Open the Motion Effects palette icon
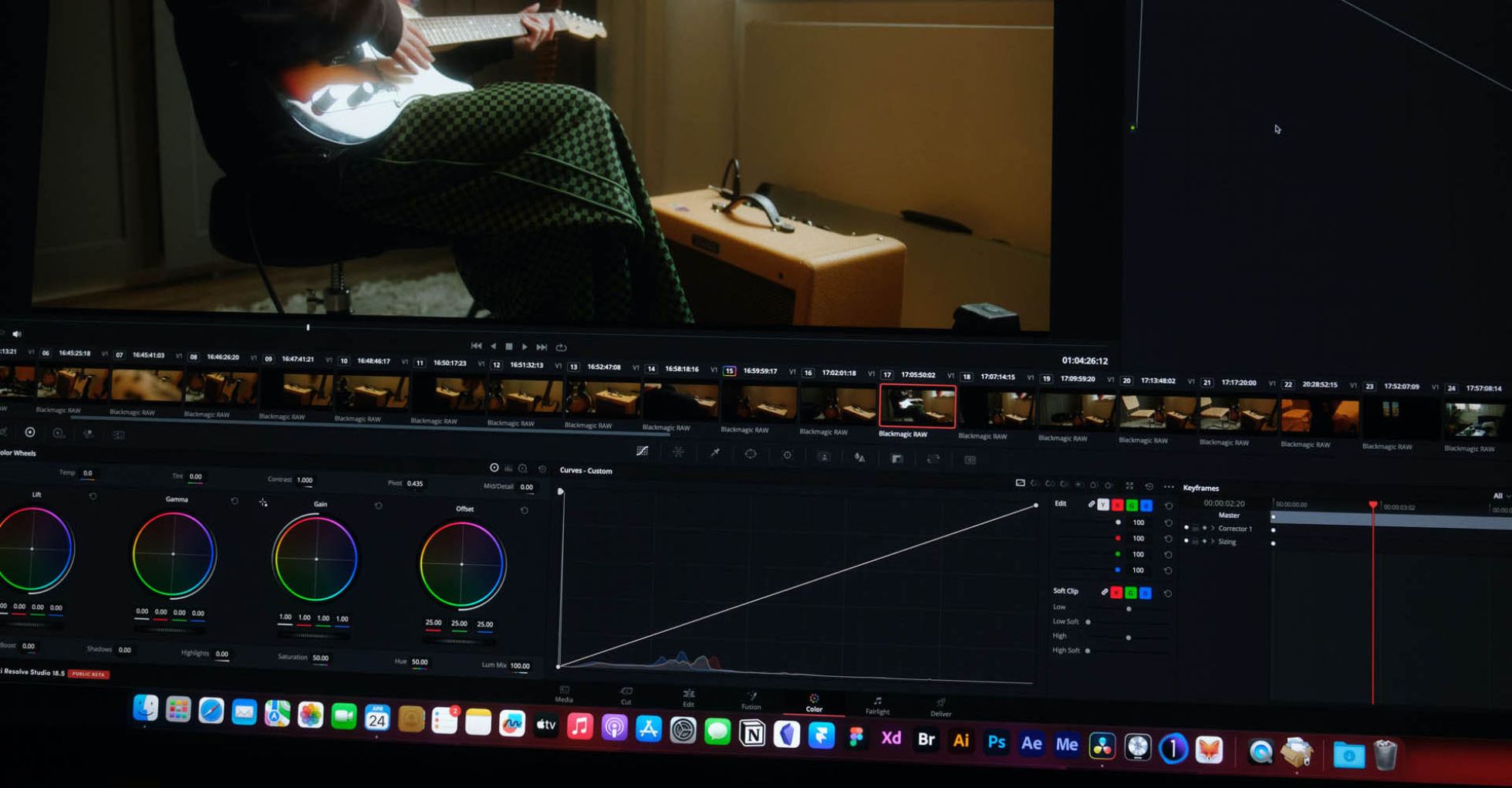The width and height of the screenshot is (1512, 788). [x=119, y=435]
